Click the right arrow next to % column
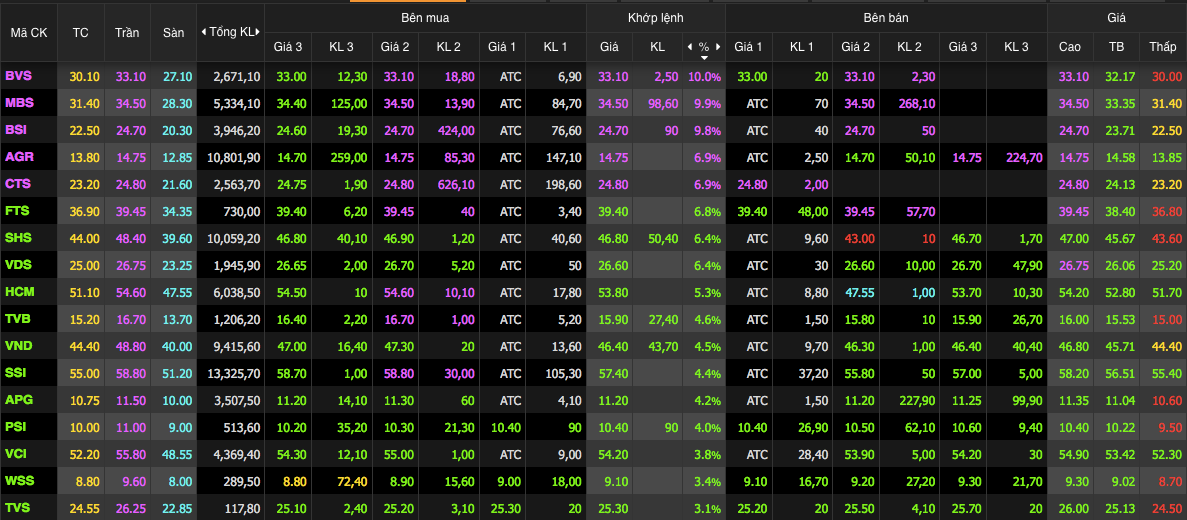 click(x=717, y=47)
